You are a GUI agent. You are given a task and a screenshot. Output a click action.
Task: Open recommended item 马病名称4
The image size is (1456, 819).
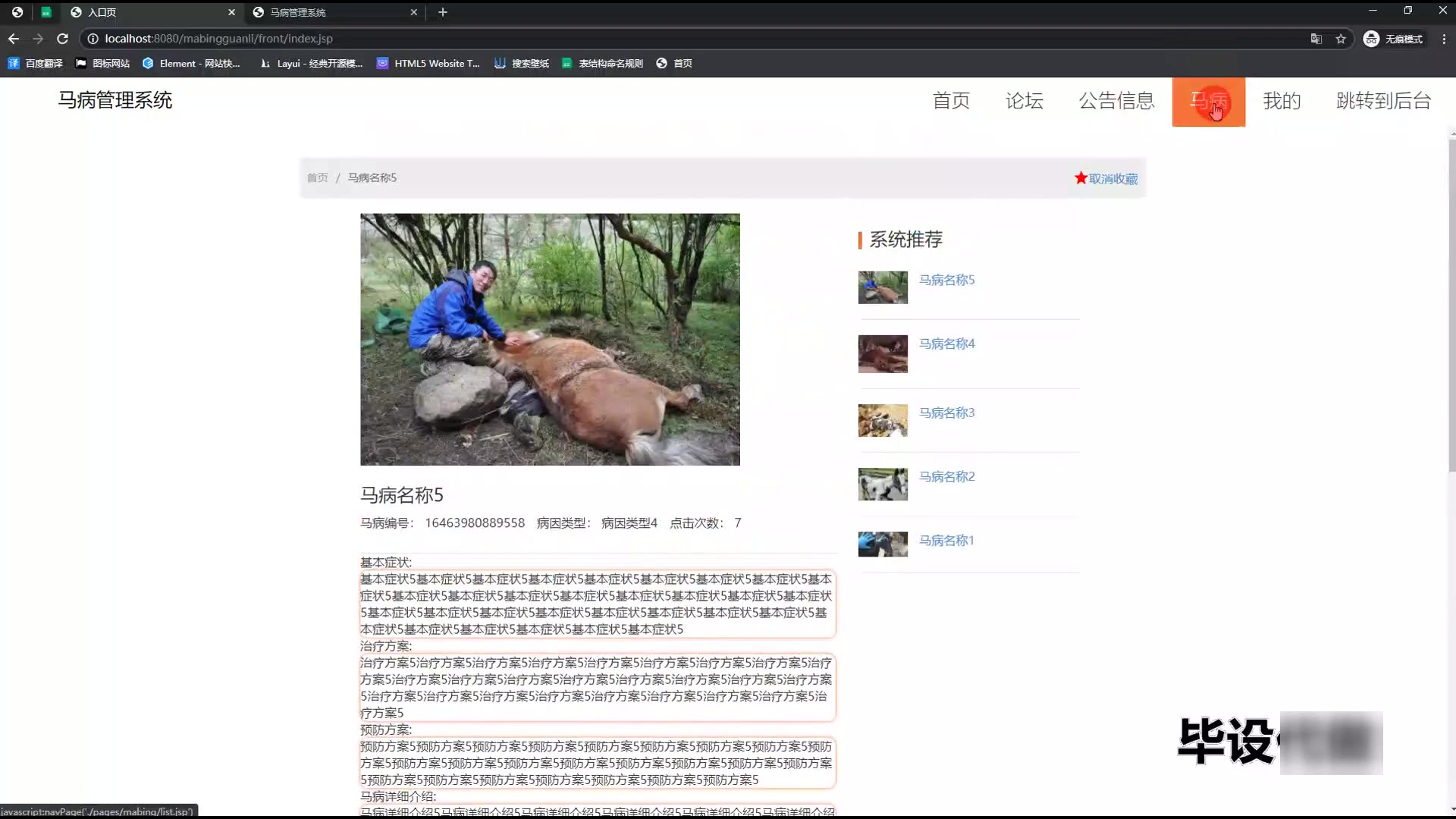(x=946, y=344)
